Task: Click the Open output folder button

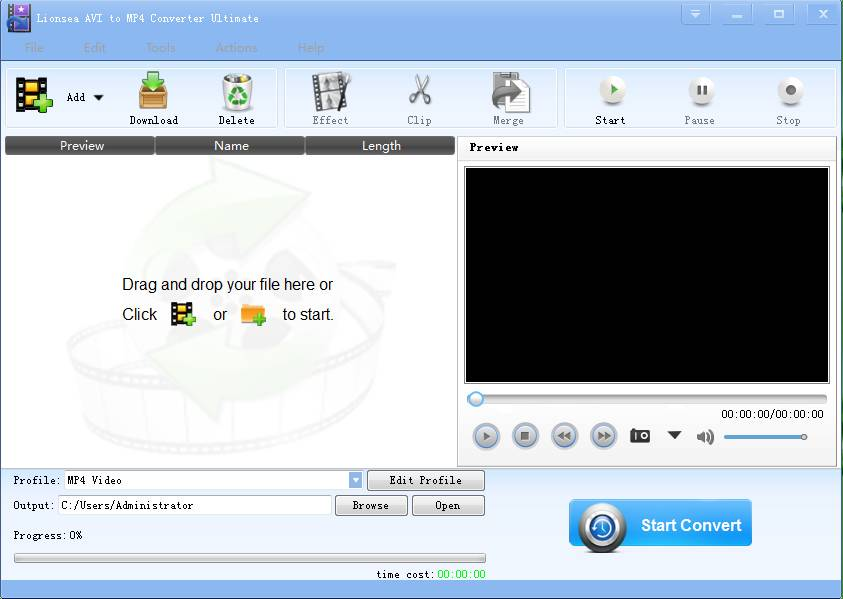Action: 448,505
